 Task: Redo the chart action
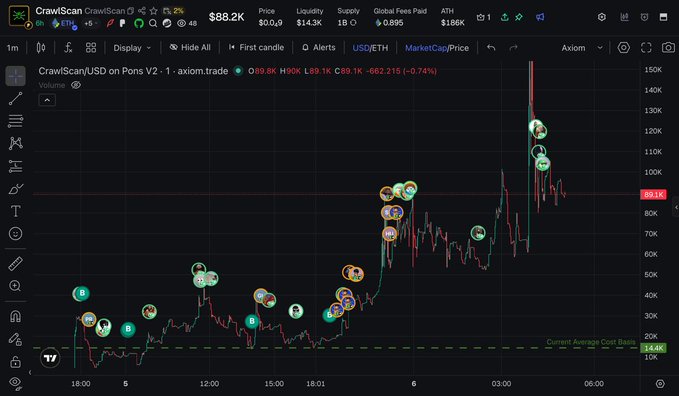click(x=513, y=48)
